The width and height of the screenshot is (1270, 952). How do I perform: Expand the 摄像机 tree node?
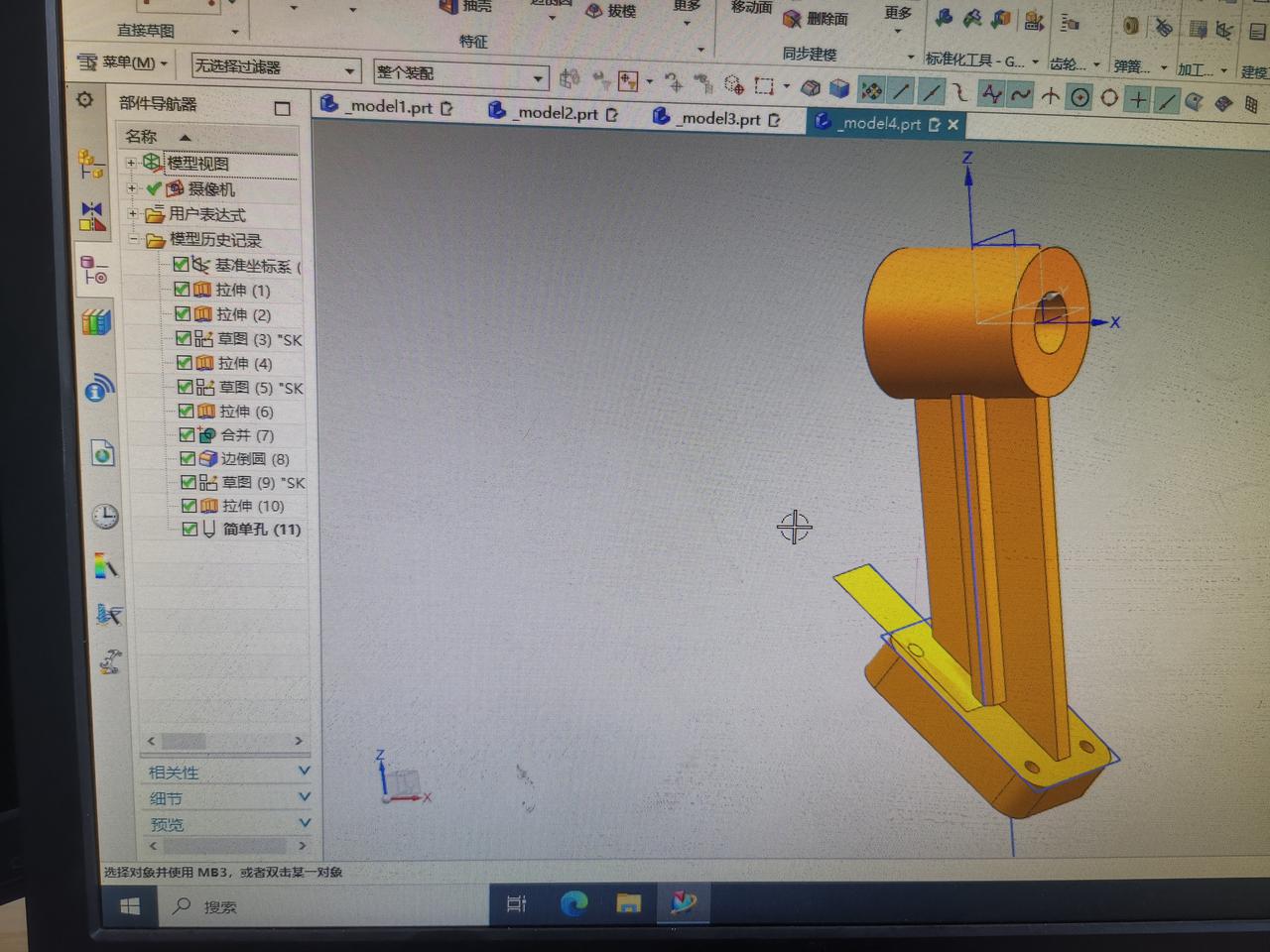(132, 187)
